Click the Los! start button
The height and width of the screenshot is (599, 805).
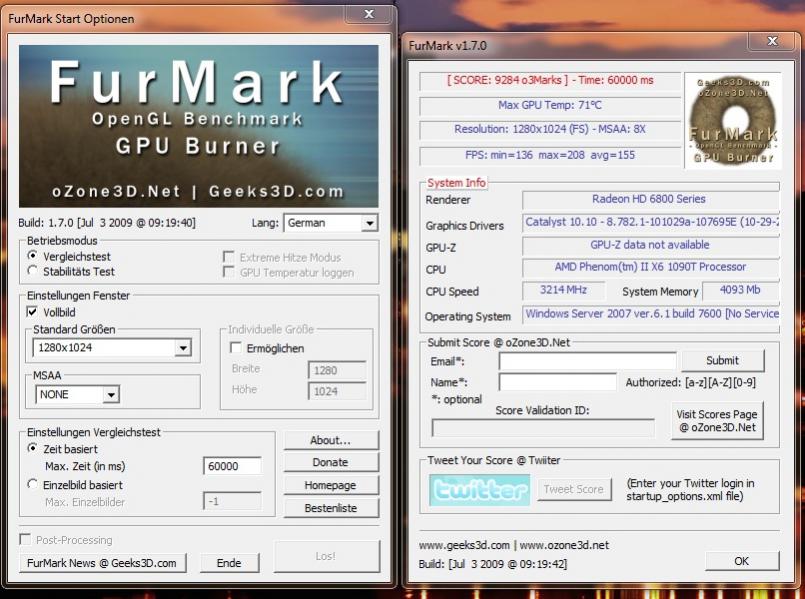pos(327,556)
